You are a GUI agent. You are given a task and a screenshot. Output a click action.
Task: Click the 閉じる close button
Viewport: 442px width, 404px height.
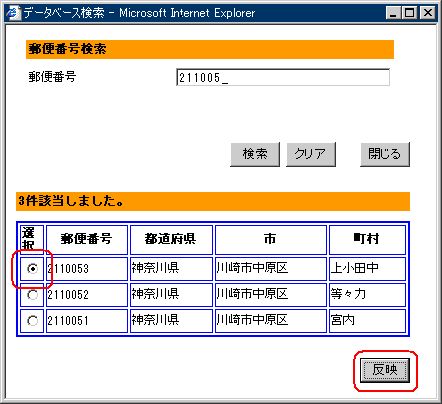click(385, 154)
